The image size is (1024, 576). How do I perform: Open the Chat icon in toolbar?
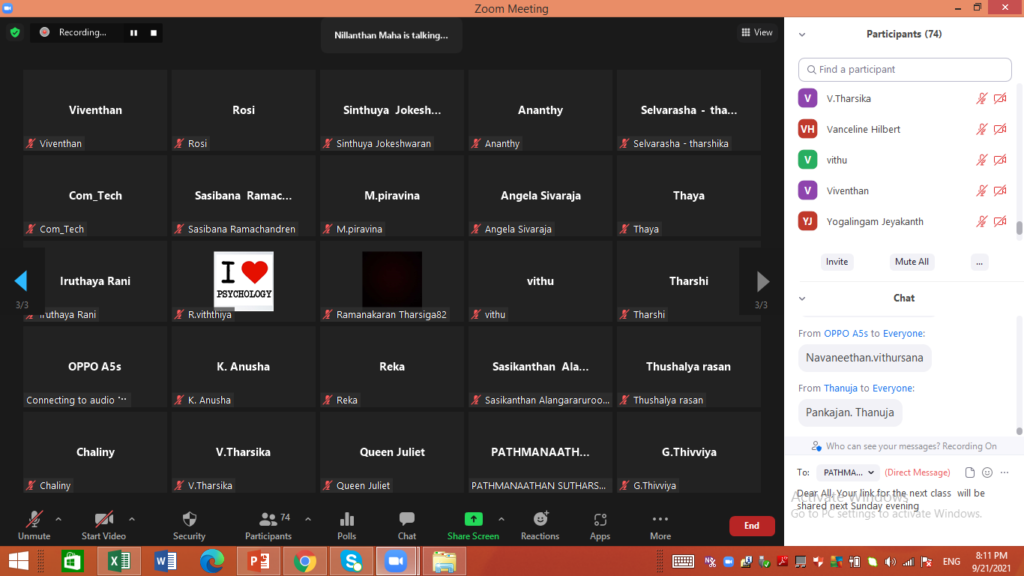coord(407,520)
